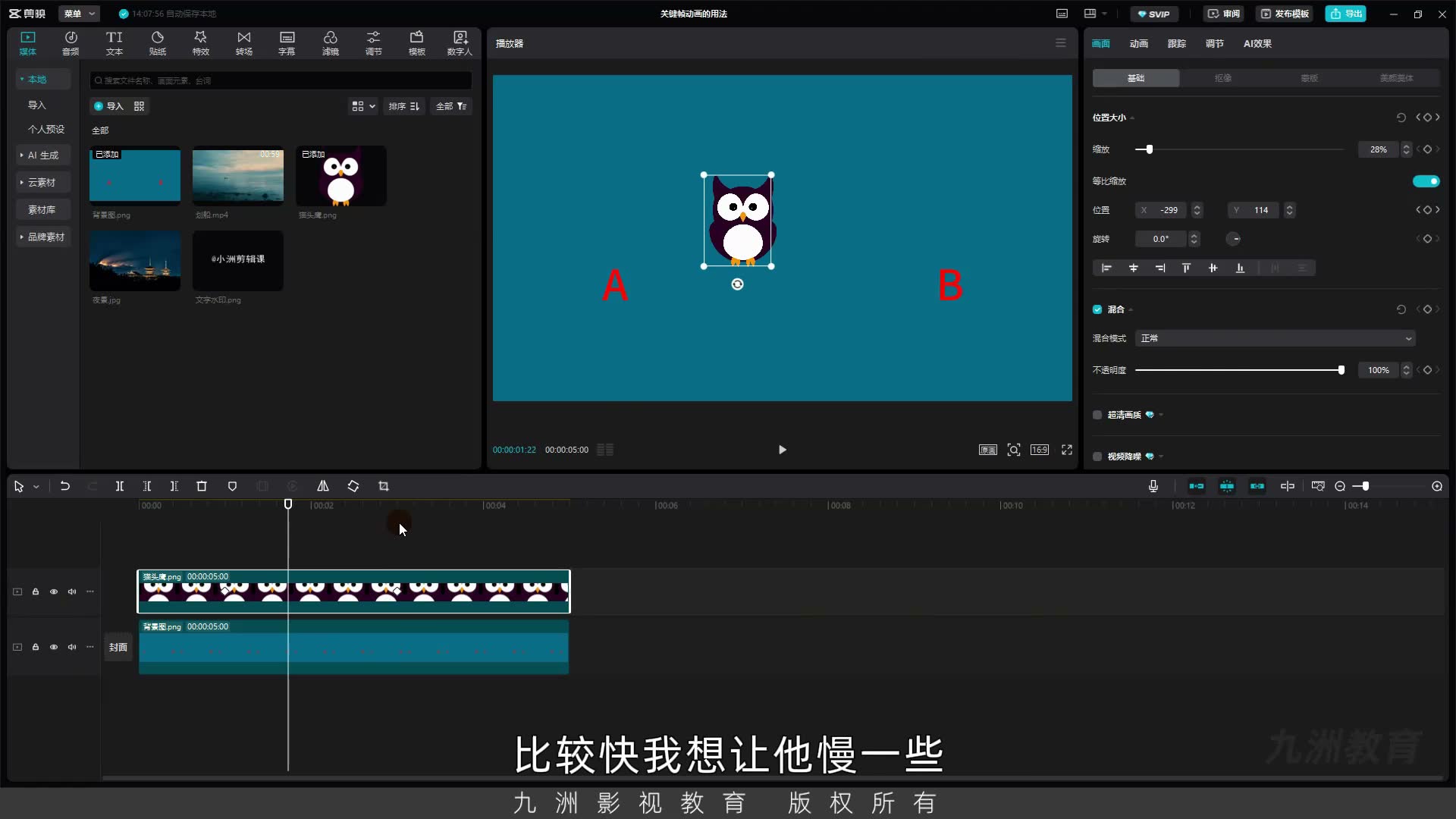Open the 音频 (Audio) panel

click(x=71, y=43)
